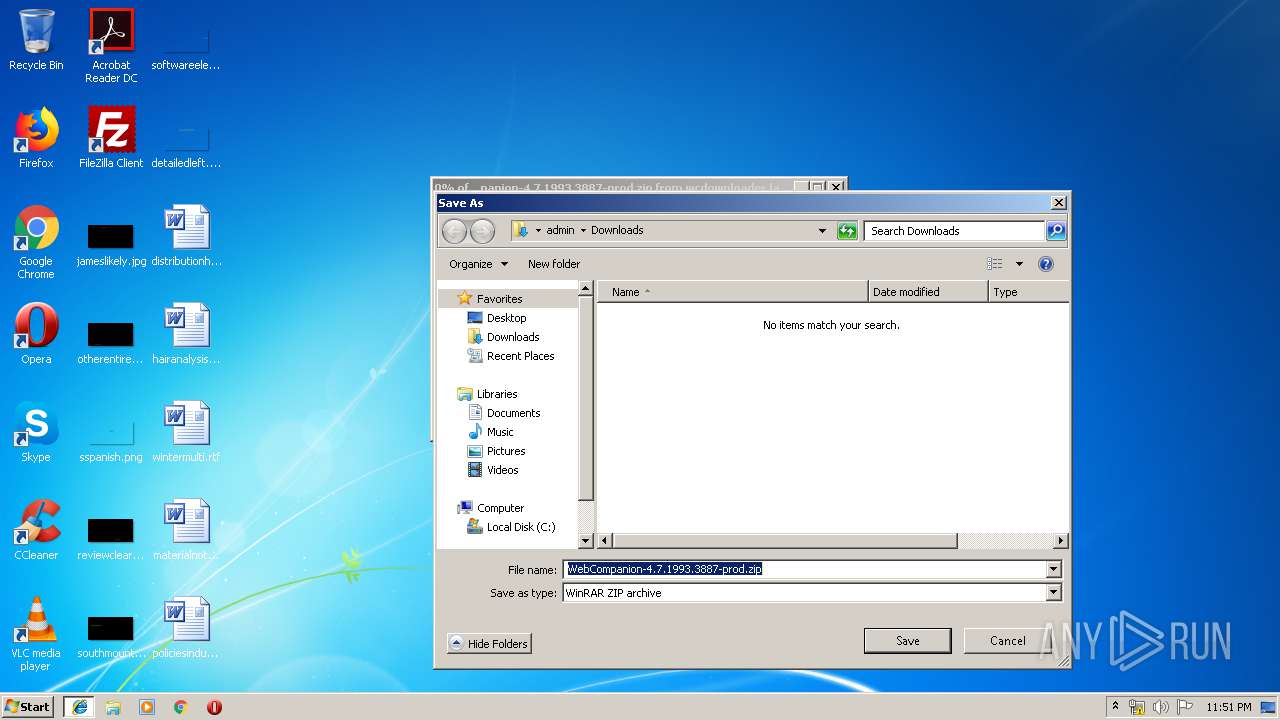
Task: Open the Organize menu
Action: coord(478,264)
